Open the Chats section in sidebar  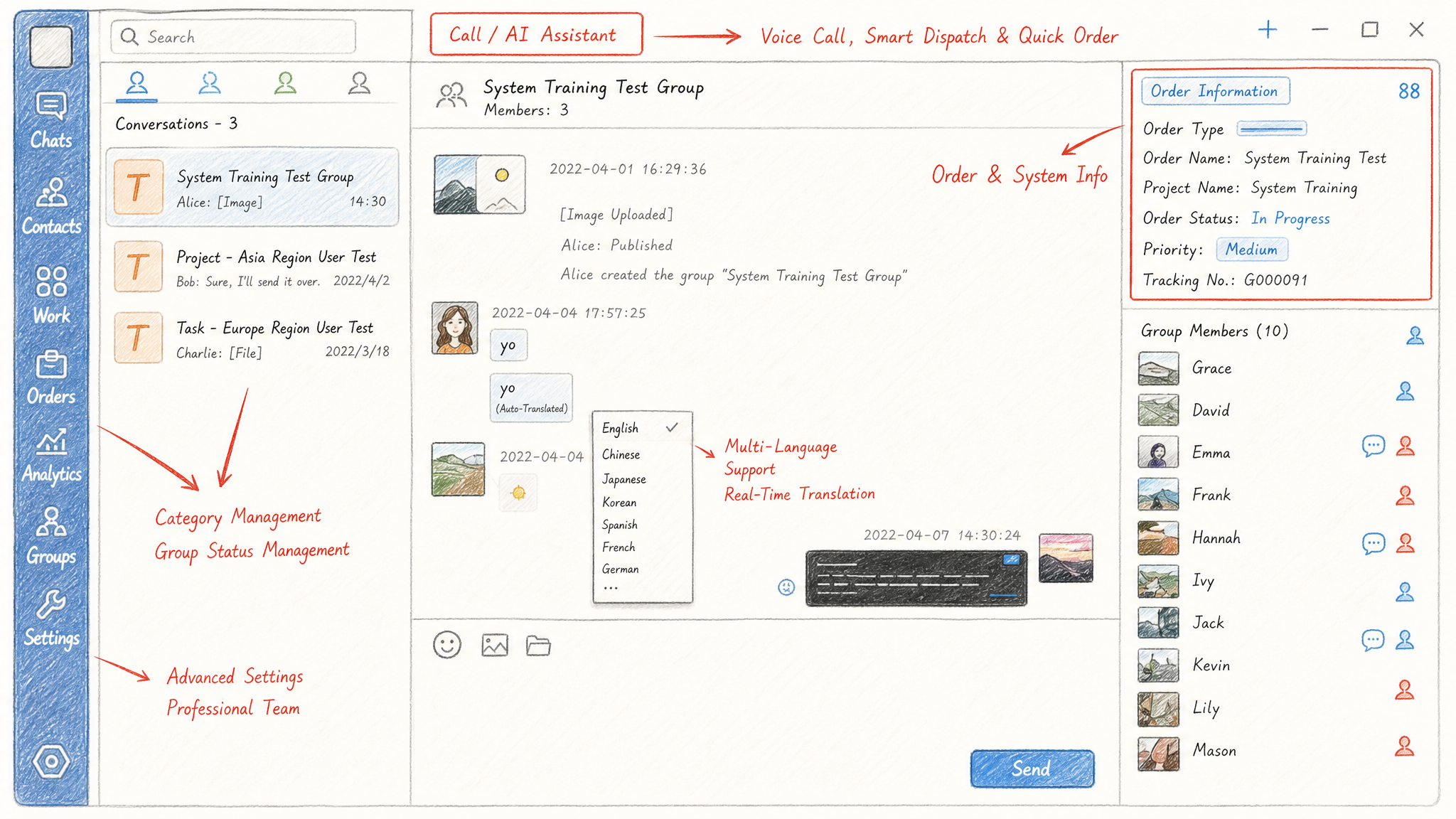51,120
